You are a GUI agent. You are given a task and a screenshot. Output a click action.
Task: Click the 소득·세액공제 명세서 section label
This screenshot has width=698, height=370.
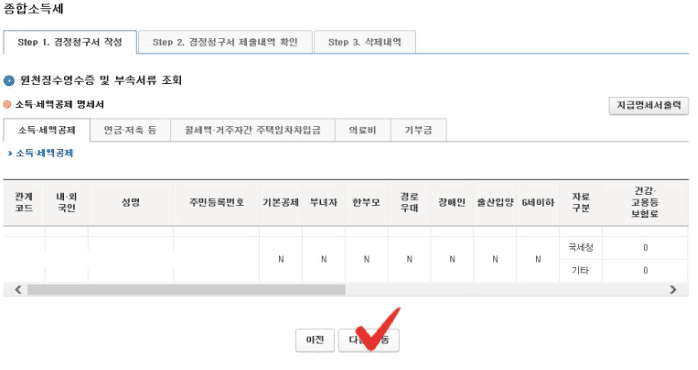tap(60, 105)
